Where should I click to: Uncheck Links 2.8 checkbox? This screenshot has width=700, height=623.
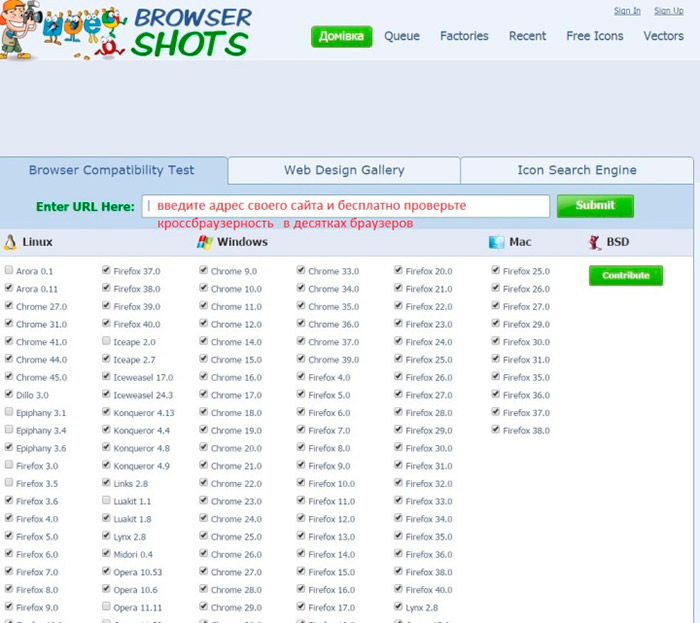106,482
